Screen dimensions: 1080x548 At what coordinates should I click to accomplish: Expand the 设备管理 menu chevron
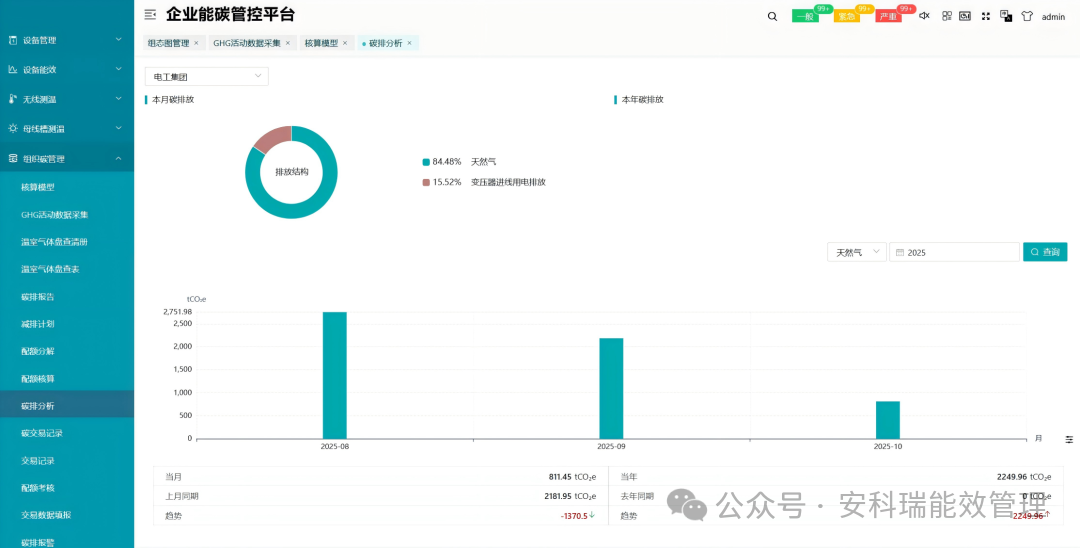coord(118,40)
